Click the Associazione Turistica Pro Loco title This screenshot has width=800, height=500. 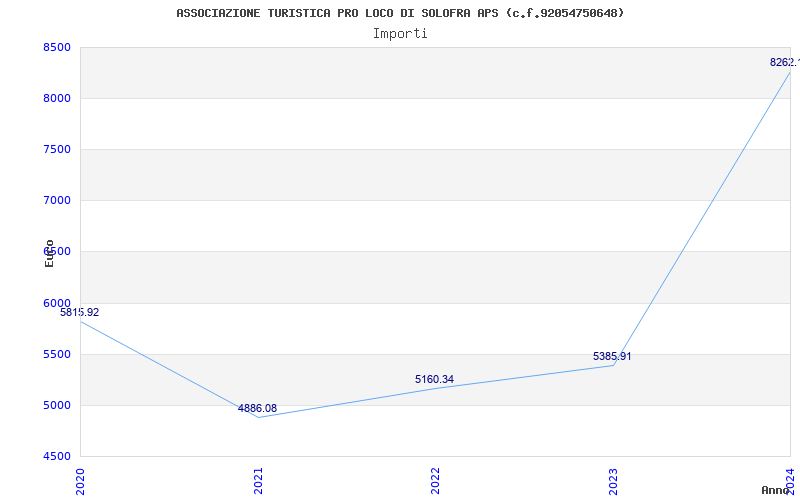coord(400,13)
